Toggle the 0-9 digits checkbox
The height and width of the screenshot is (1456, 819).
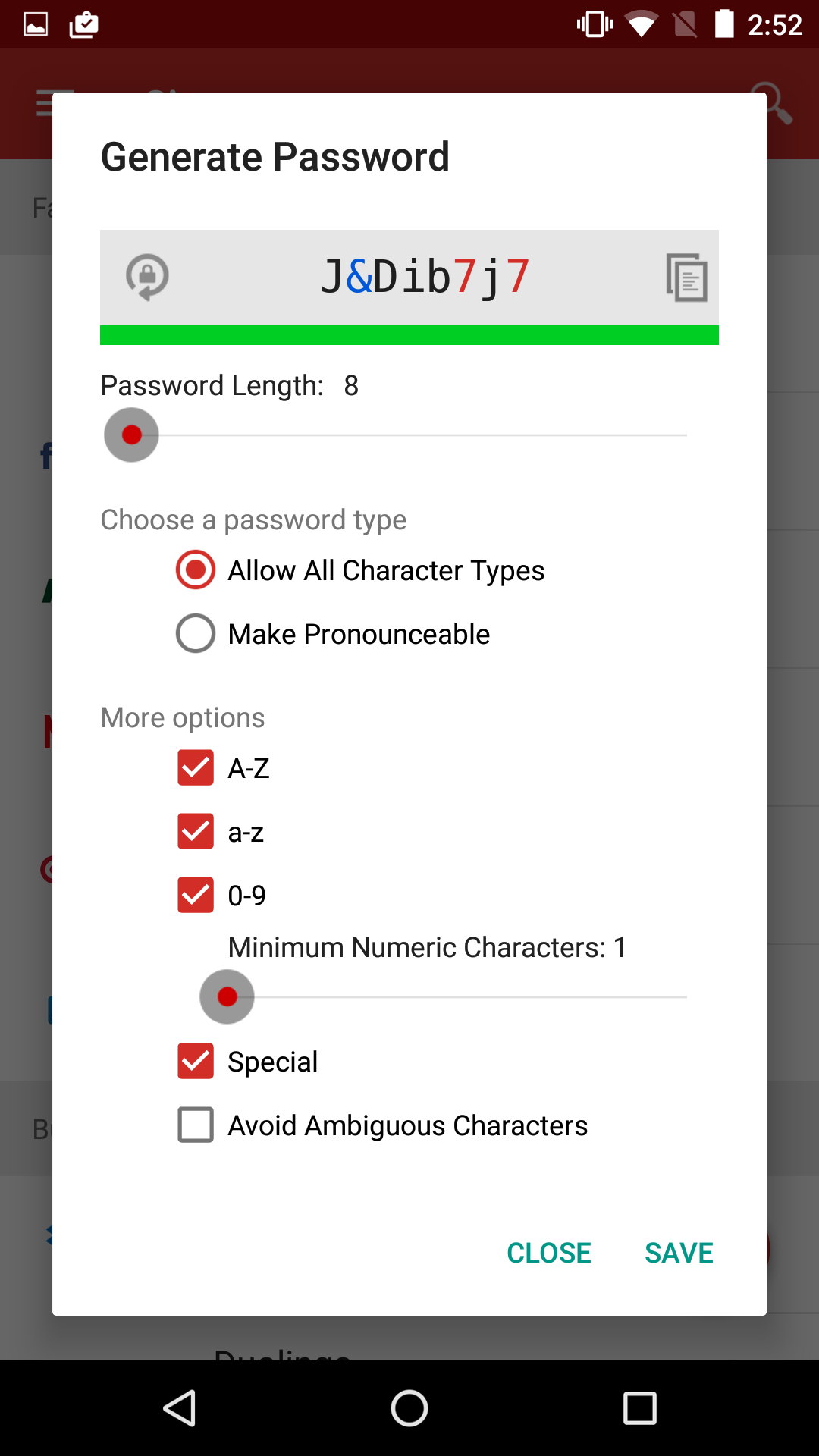point(196,895)
